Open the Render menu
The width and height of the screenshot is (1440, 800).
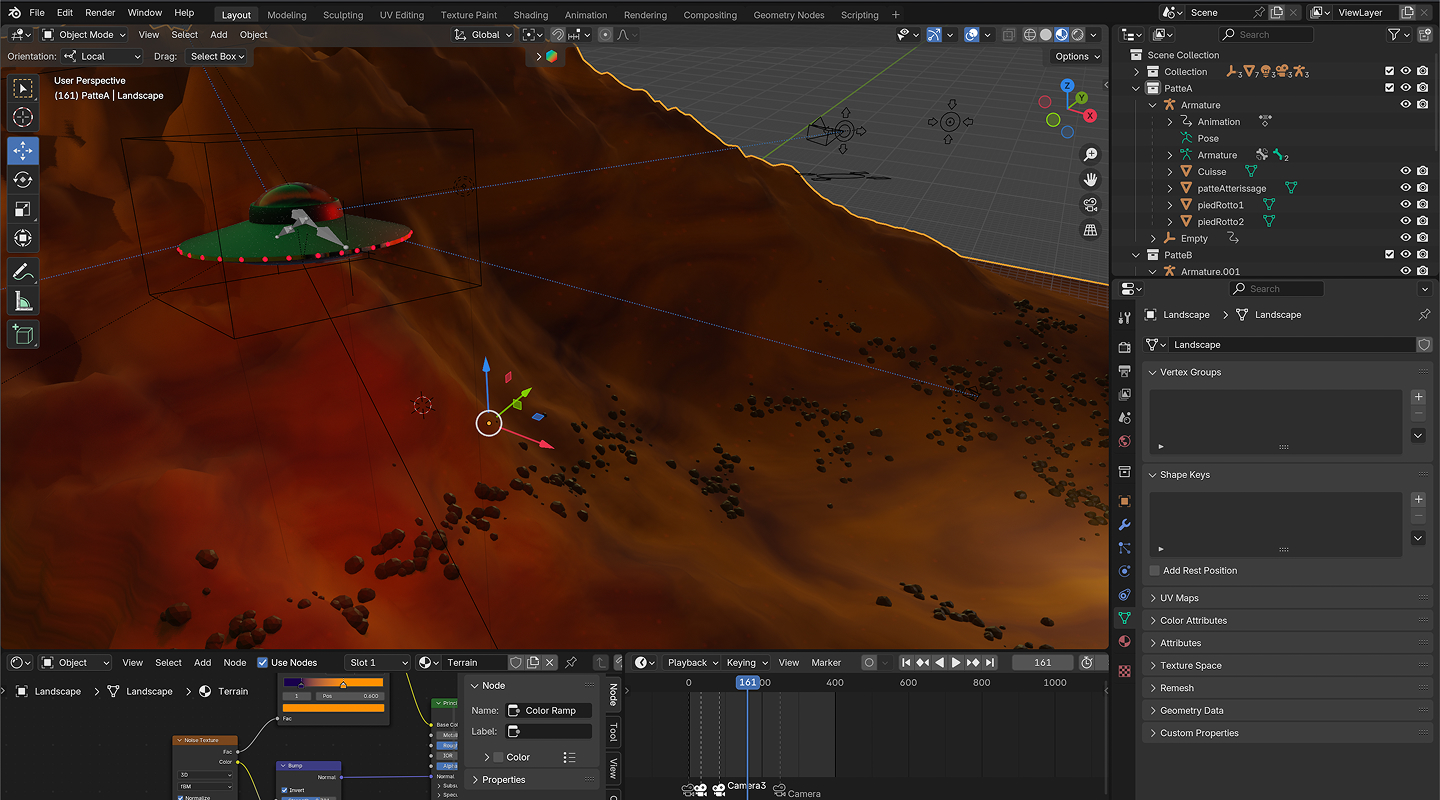[100, 13]
